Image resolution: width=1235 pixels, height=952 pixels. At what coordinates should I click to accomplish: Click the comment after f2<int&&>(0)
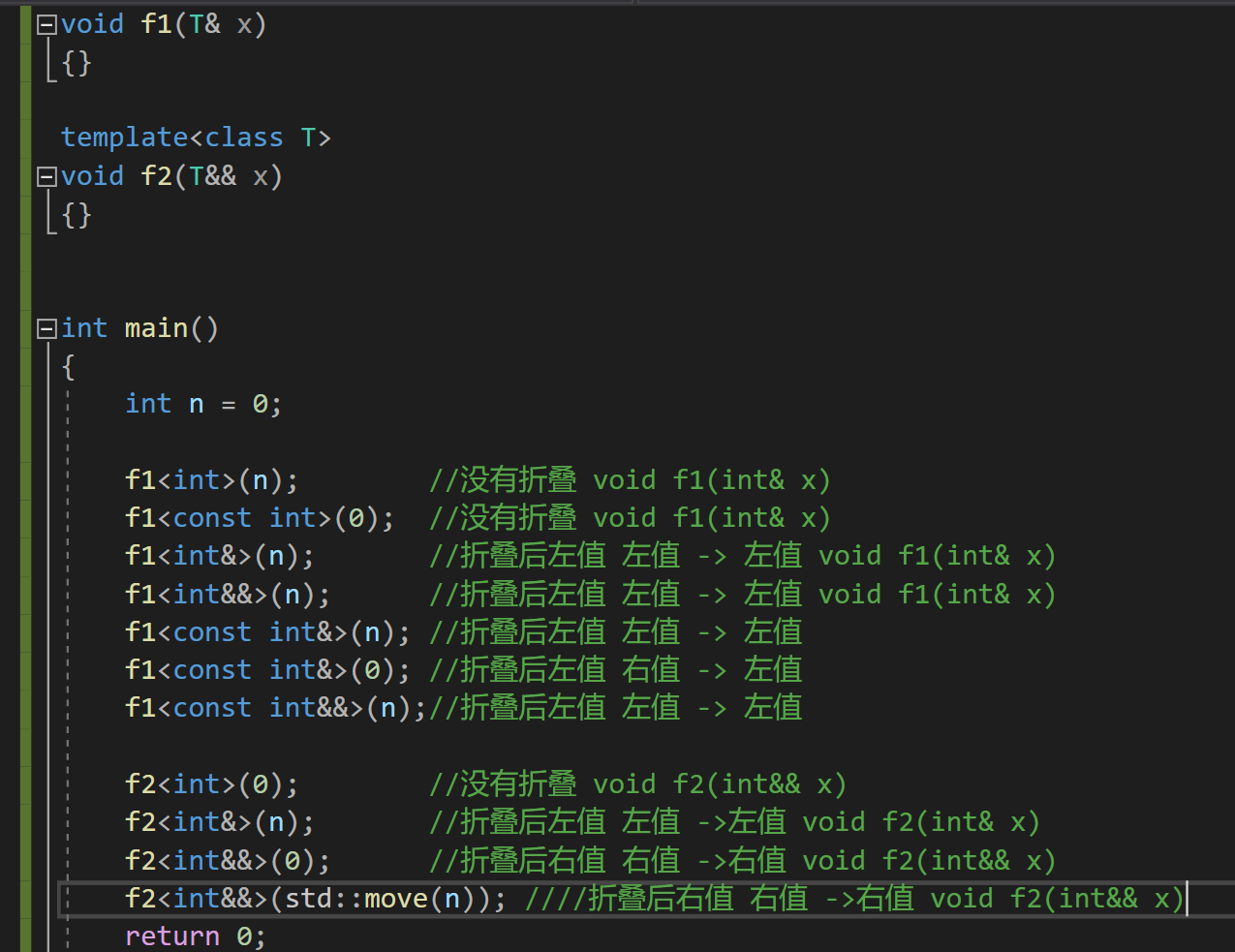pyautogui.click(x=742, y=861)
